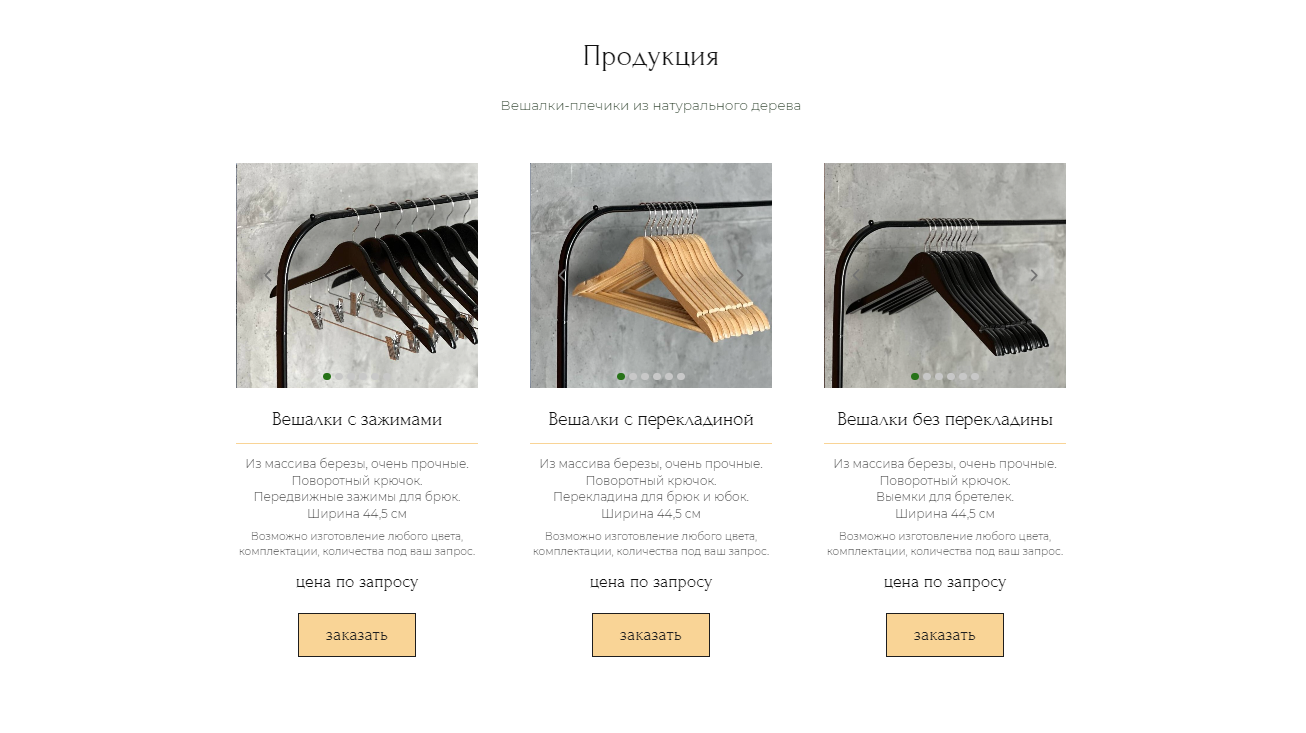Show the previous photo of the hangers without crossbar
Image resolution: width=1306 pixels, height=733 pixels.
tap(856, 276)
